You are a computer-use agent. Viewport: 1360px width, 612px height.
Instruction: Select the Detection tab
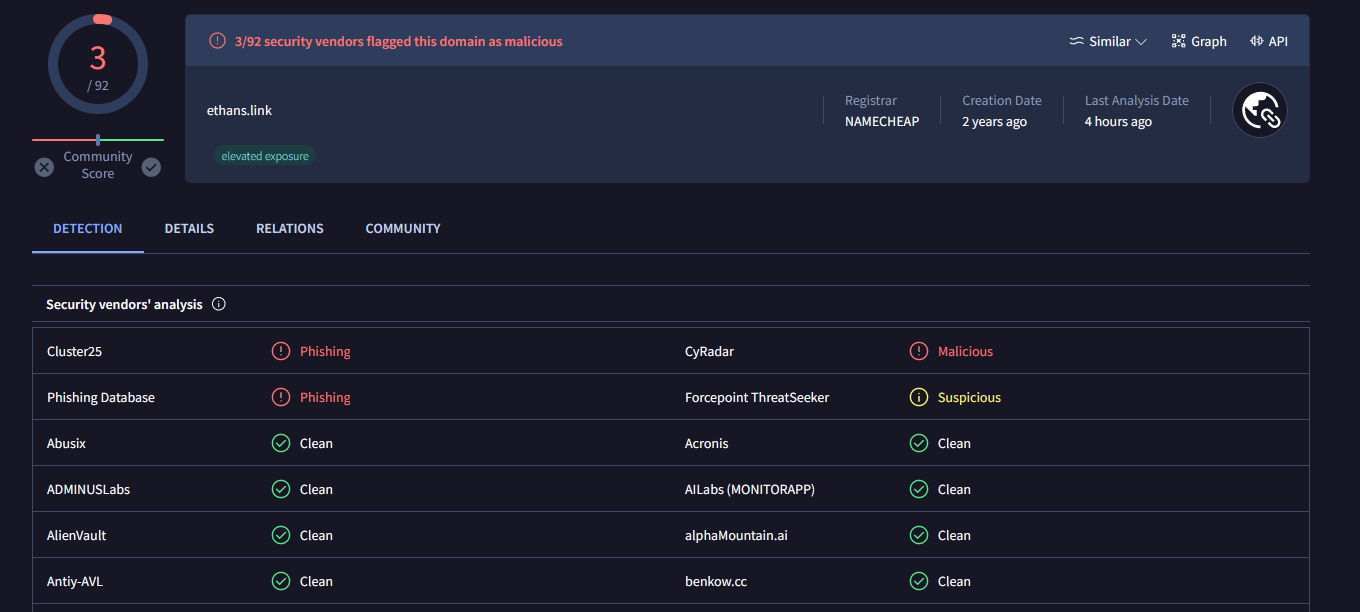(x=88, y=228)
